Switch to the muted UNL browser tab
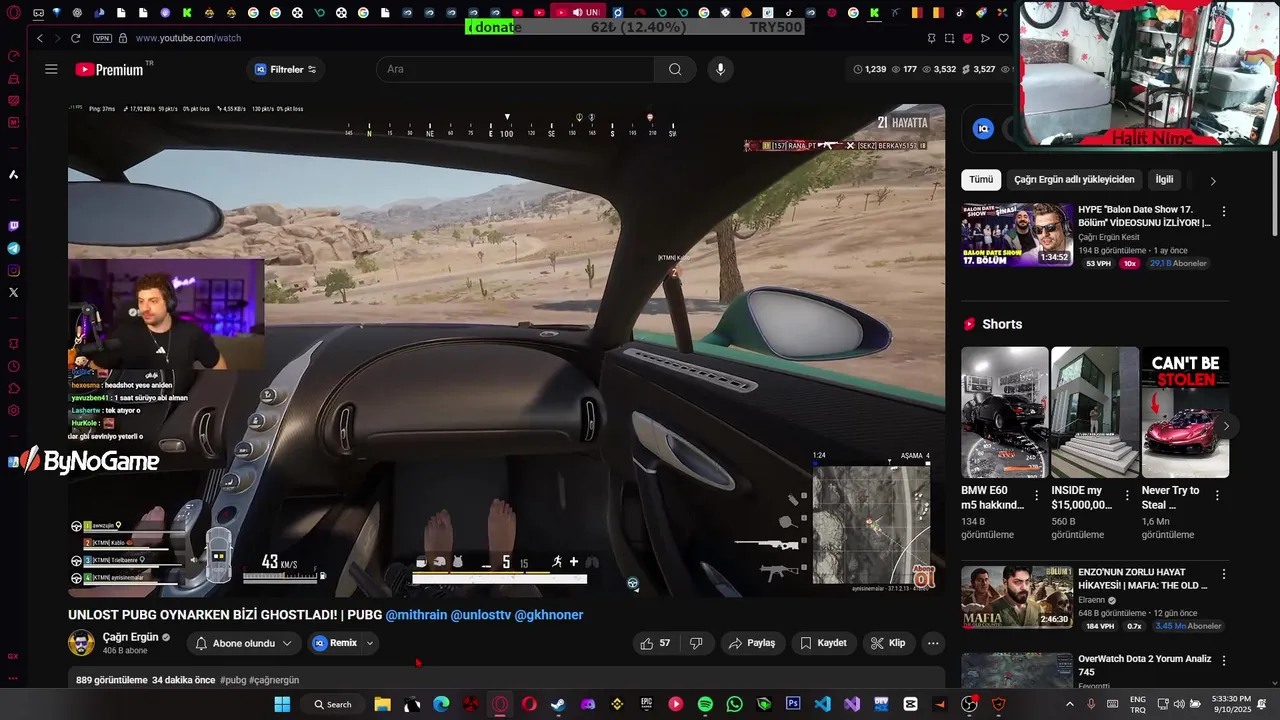 click(577, 13)
